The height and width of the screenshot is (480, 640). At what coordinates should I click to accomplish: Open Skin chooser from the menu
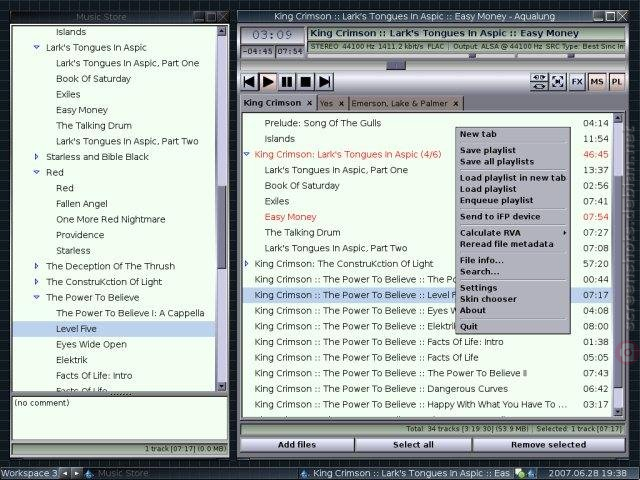pyautogui.click(x=488, y=299)
